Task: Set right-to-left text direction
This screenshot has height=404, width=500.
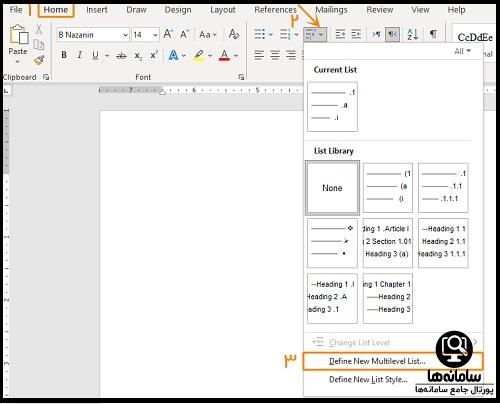Action: pos(392,34)
